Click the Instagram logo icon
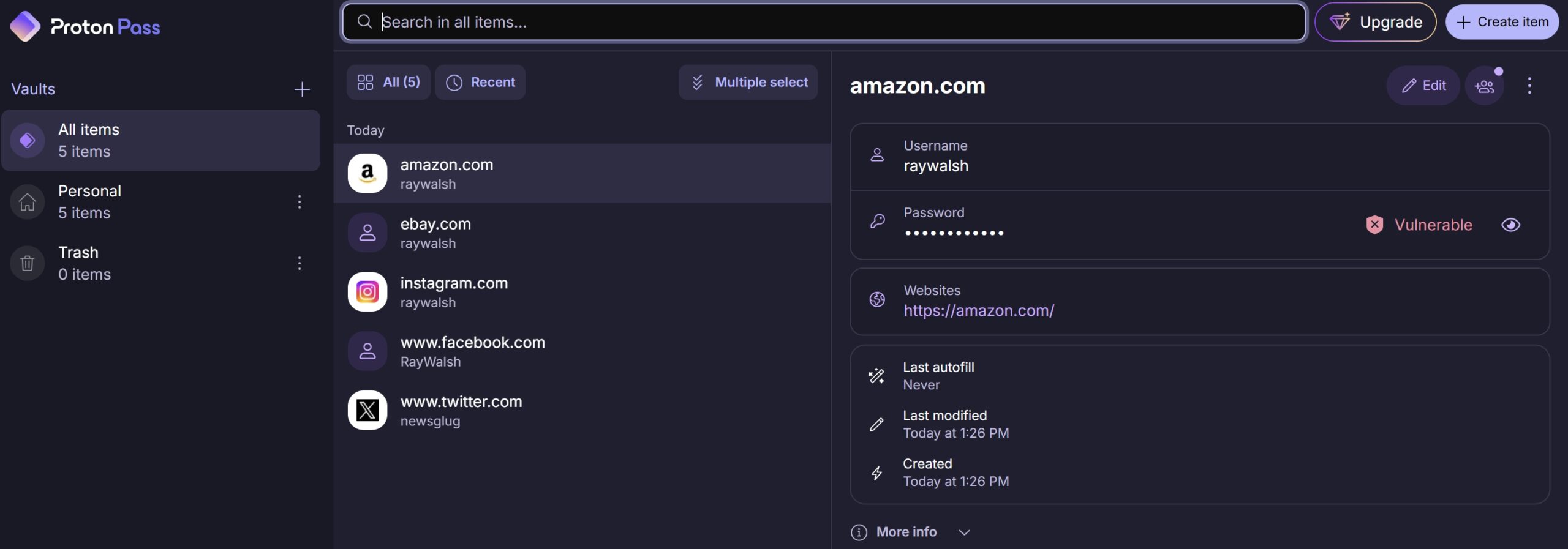 [x=367, y=292]
